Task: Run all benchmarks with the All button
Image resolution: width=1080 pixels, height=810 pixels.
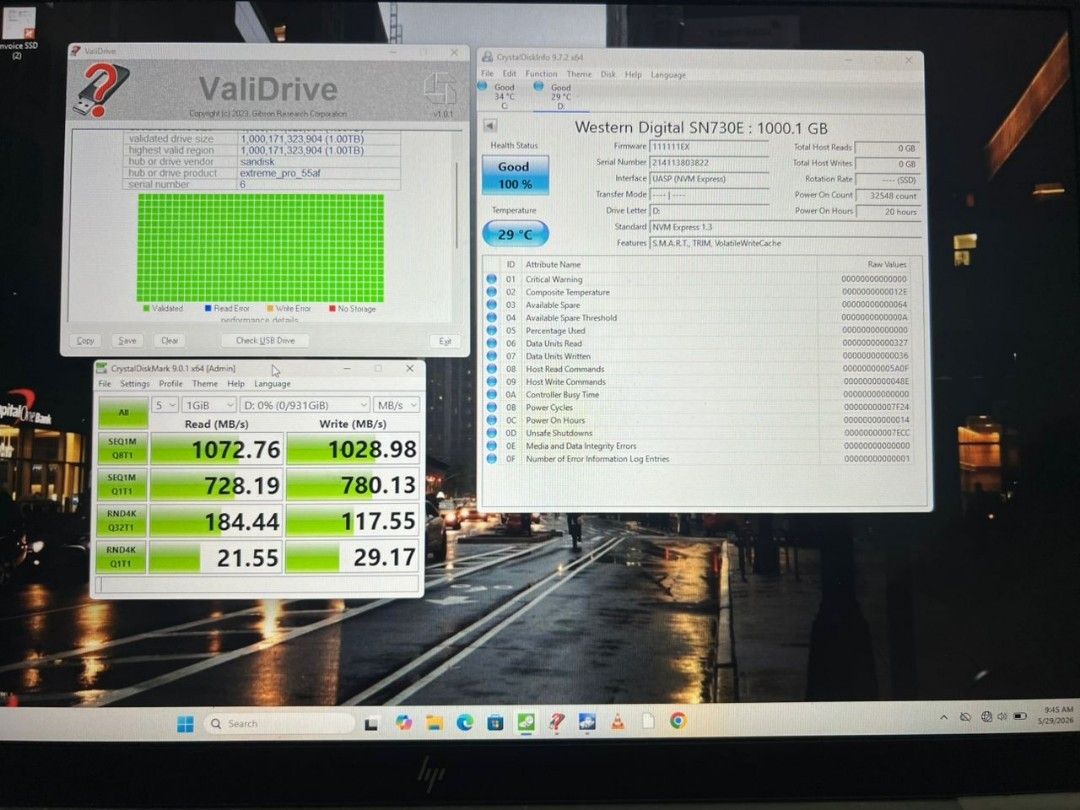Action: [x=123, y=412]
